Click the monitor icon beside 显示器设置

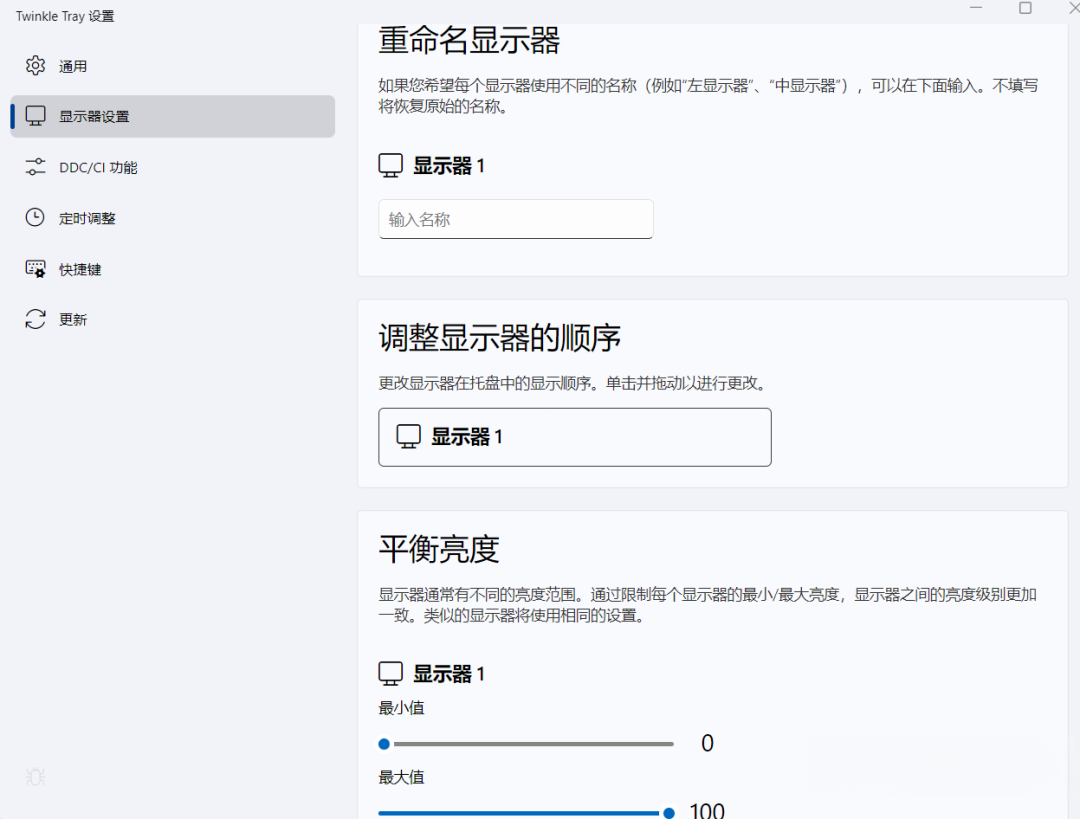35,116
